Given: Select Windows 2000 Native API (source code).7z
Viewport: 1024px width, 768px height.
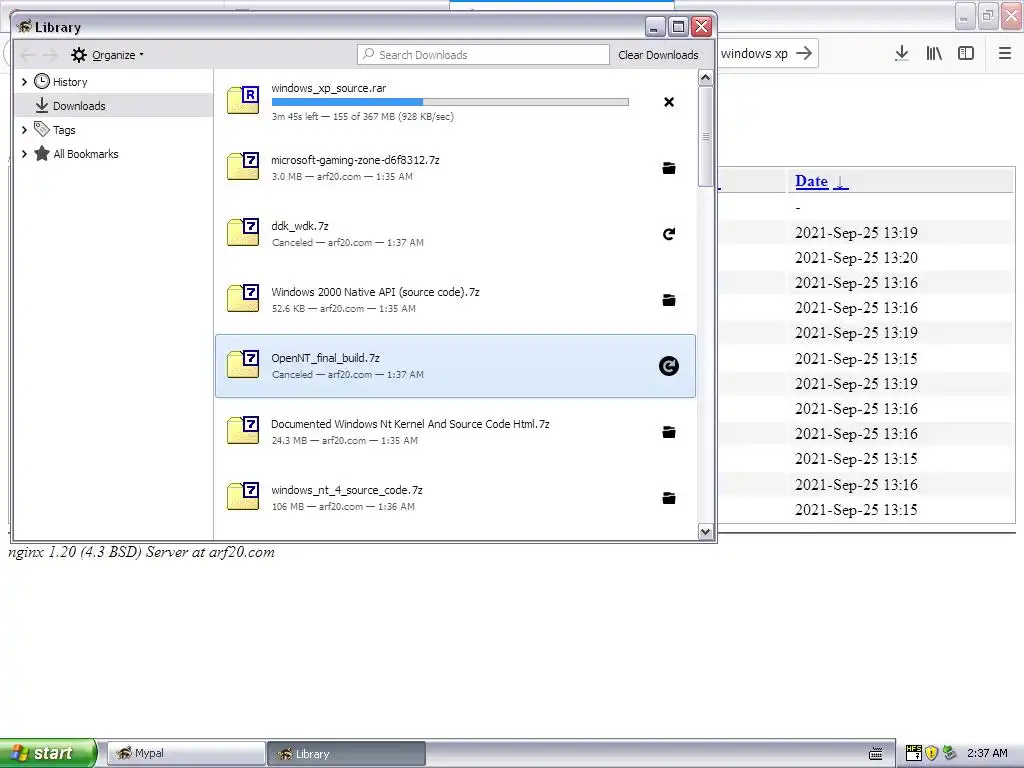Looking at the screenshot, I should (x=455, y=300).
